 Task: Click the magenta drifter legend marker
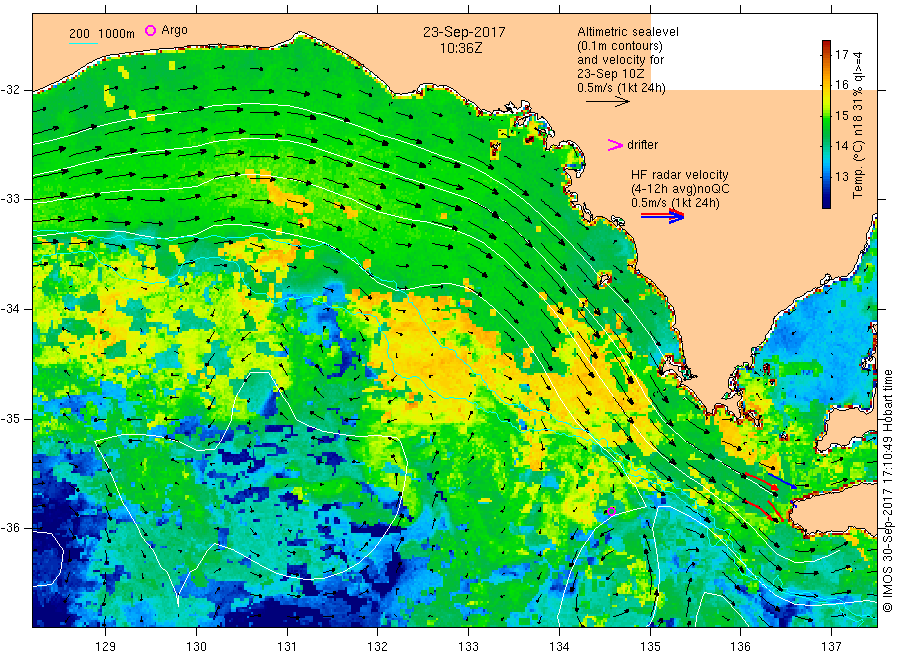pyautogui.click(x=615, y=145)
